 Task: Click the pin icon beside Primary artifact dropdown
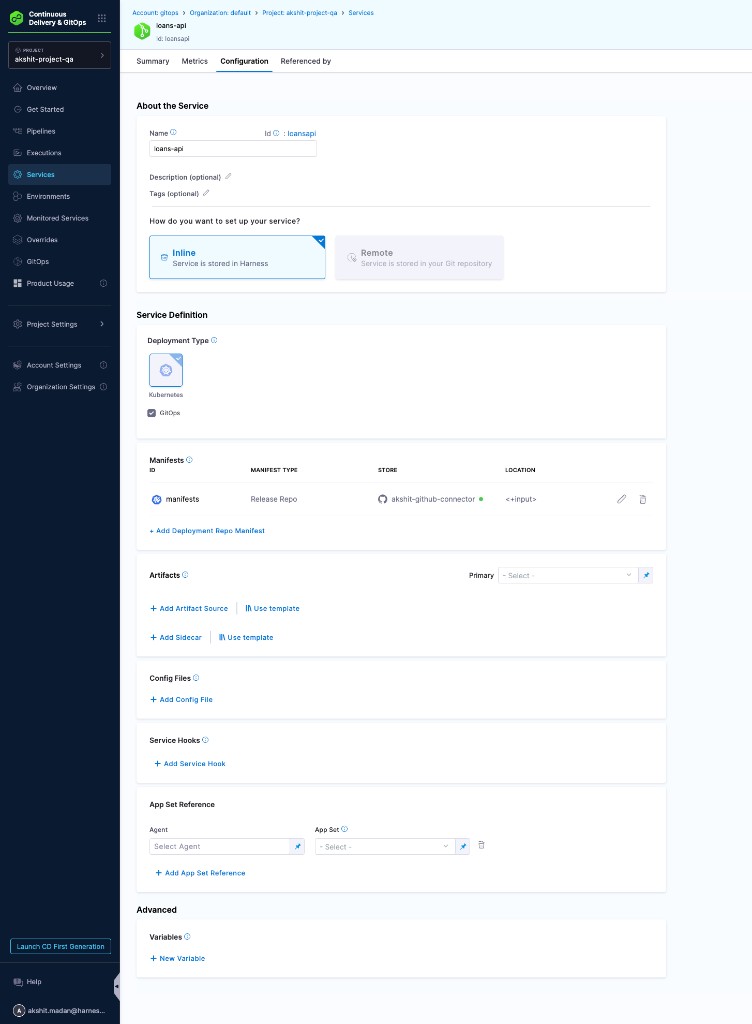pyautogui.click(x=645, y=576)
